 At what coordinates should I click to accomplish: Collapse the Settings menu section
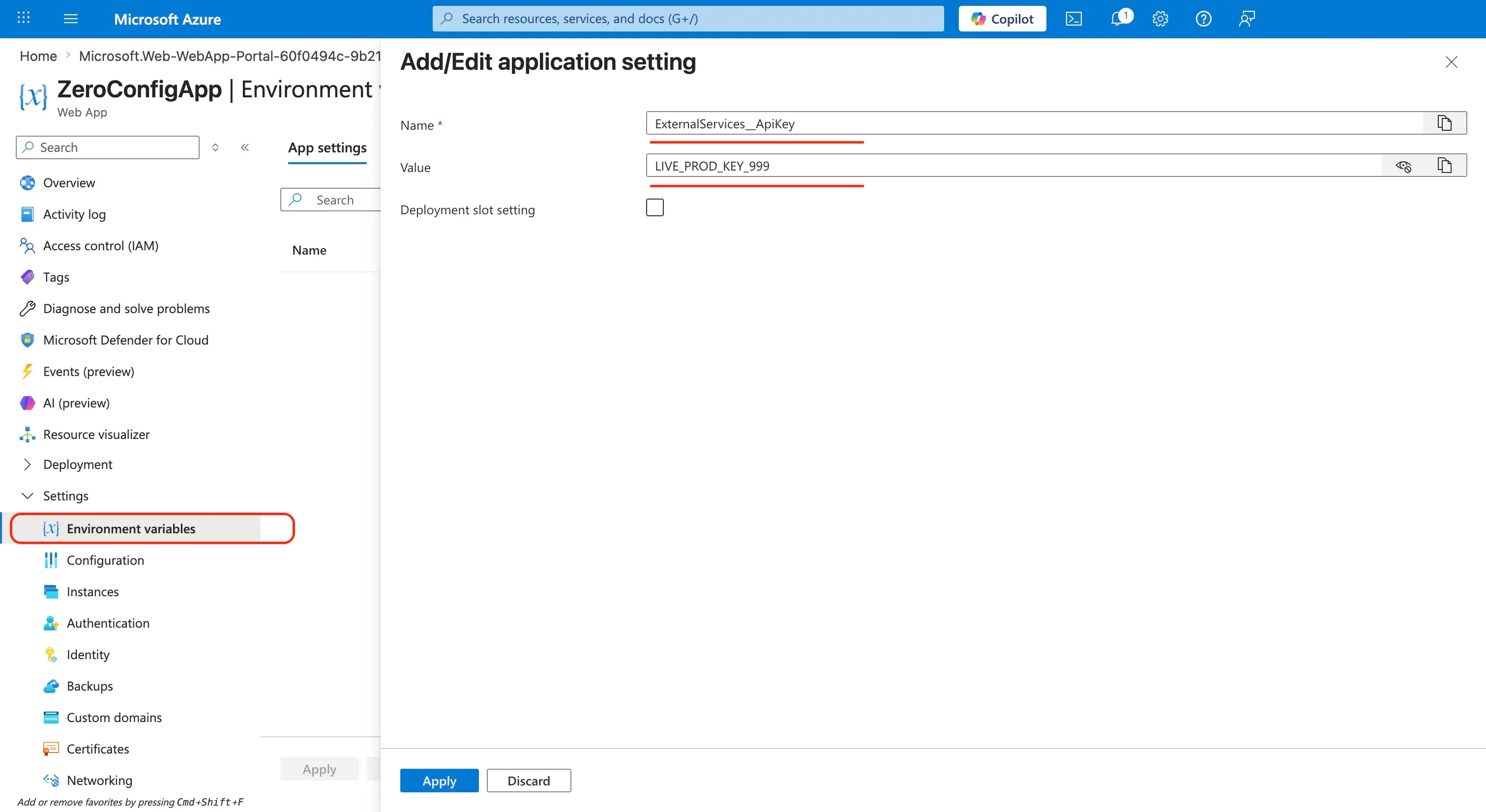(x=66, y=496)
